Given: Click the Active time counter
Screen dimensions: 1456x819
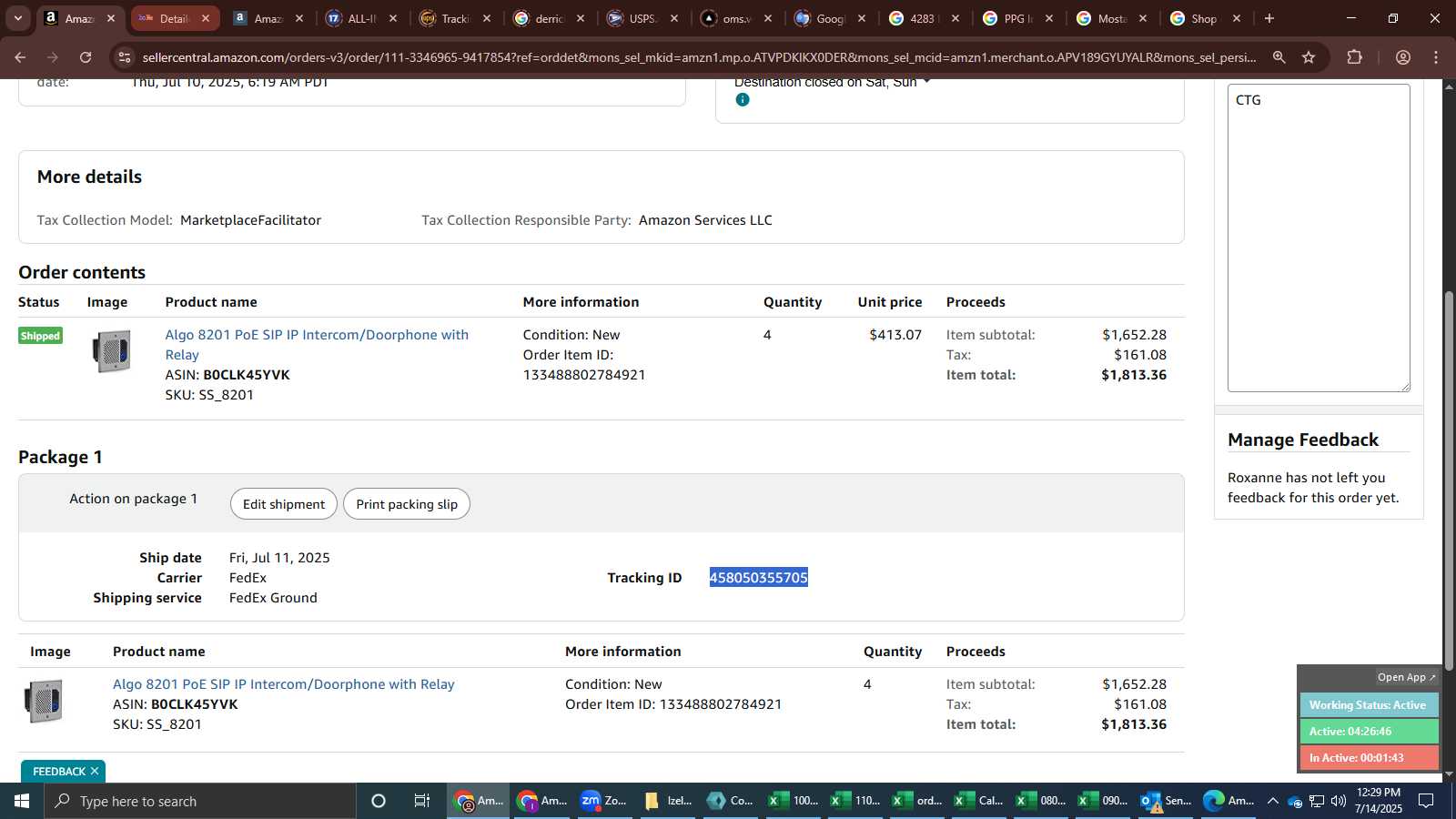Looking at the screenshot, I should 1369,732.
